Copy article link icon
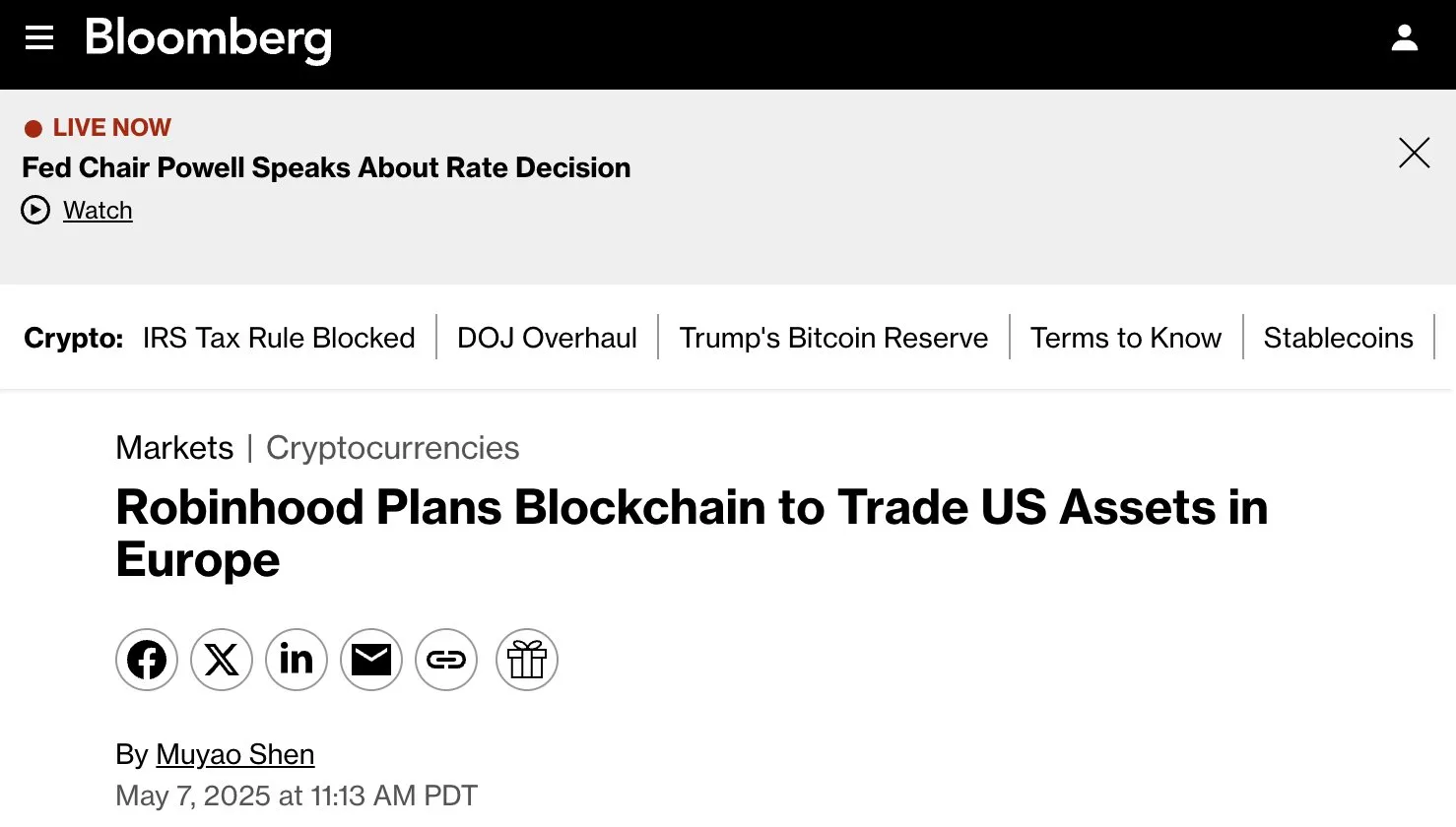The height and width of the screenshot is (827, 1456). click(446, 660)
